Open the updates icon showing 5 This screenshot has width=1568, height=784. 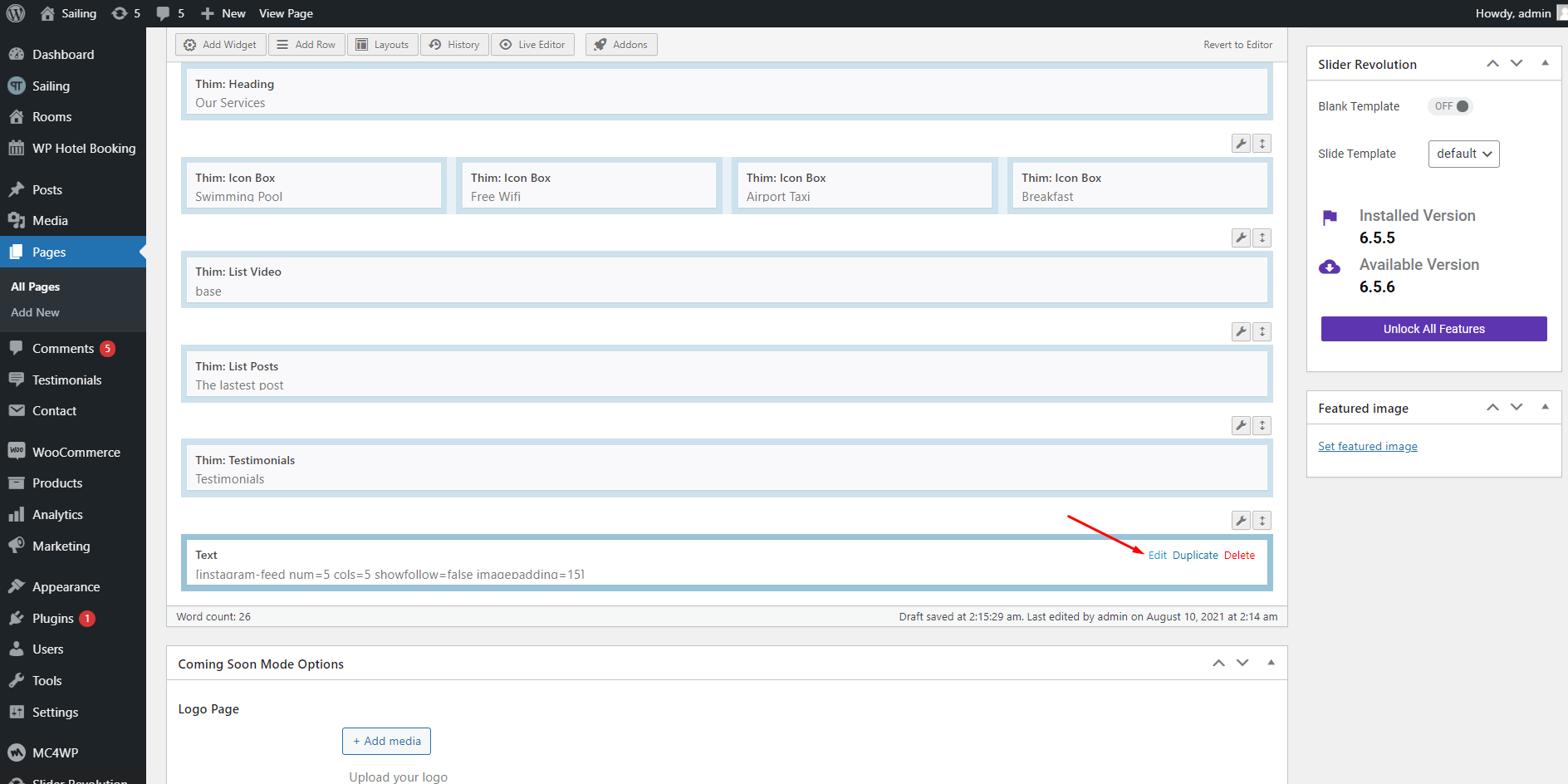coord(126,13)
